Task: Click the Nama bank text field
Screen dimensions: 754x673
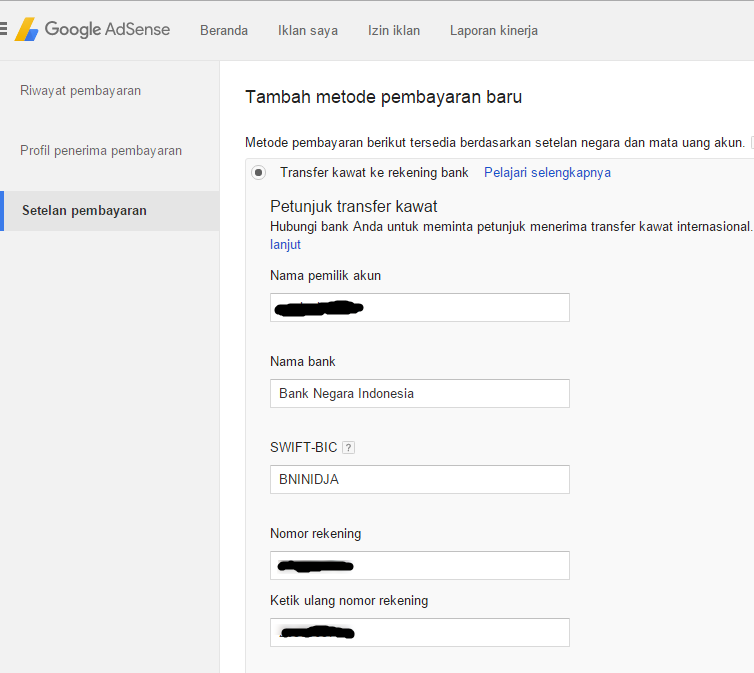Action: pos(420,393)
